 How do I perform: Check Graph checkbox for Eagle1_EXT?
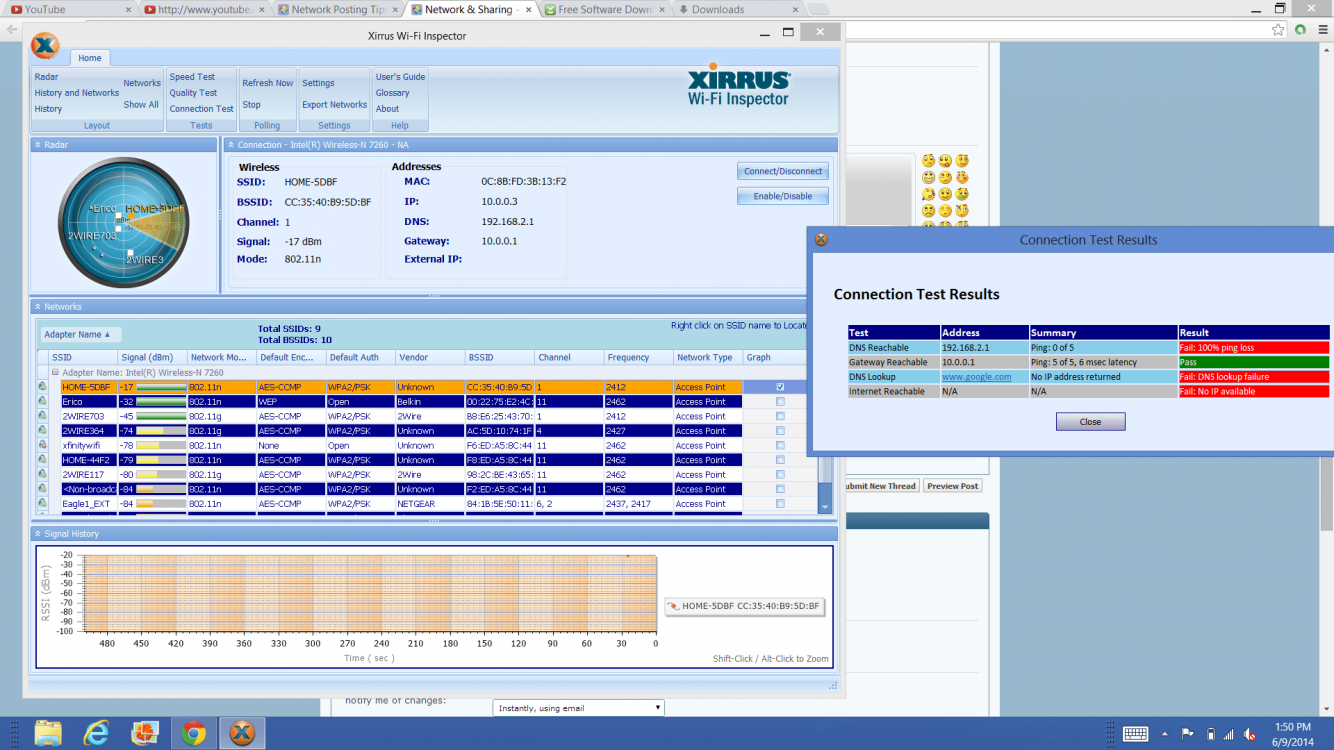pyautogui.click(x=780, y=504)
